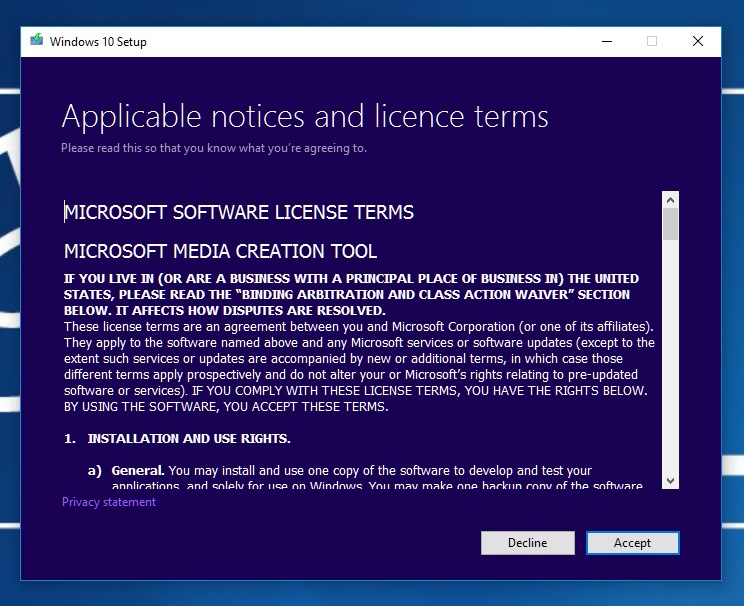Click the scrollbar down arrow
The height and width of the screenshot is (606, 744).
coord(670,480)
